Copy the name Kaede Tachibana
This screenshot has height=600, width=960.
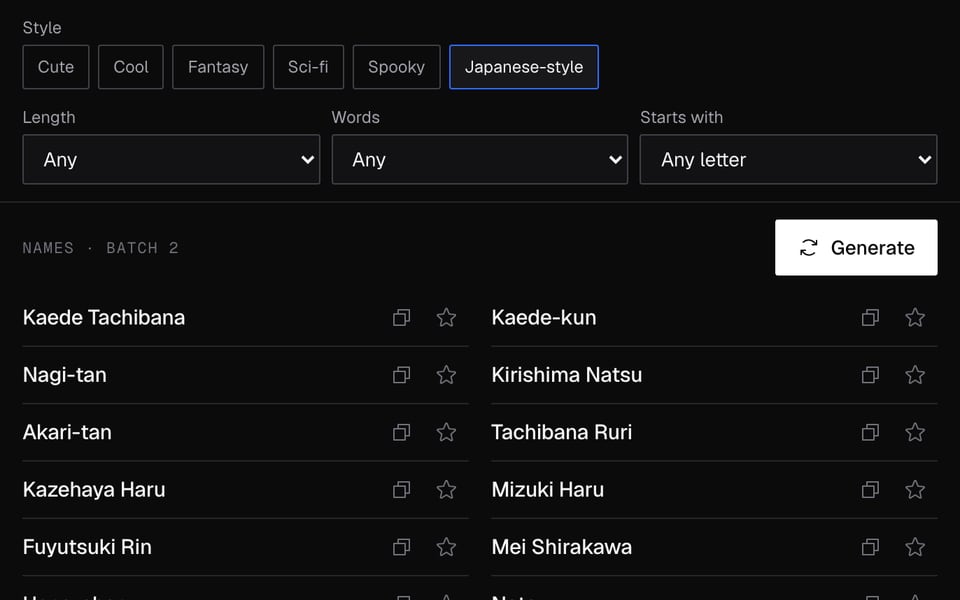point(402,317)
